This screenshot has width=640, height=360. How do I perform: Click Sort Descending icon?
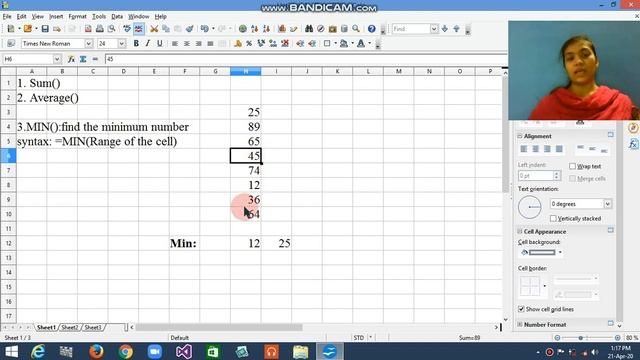tap(267, 29)
